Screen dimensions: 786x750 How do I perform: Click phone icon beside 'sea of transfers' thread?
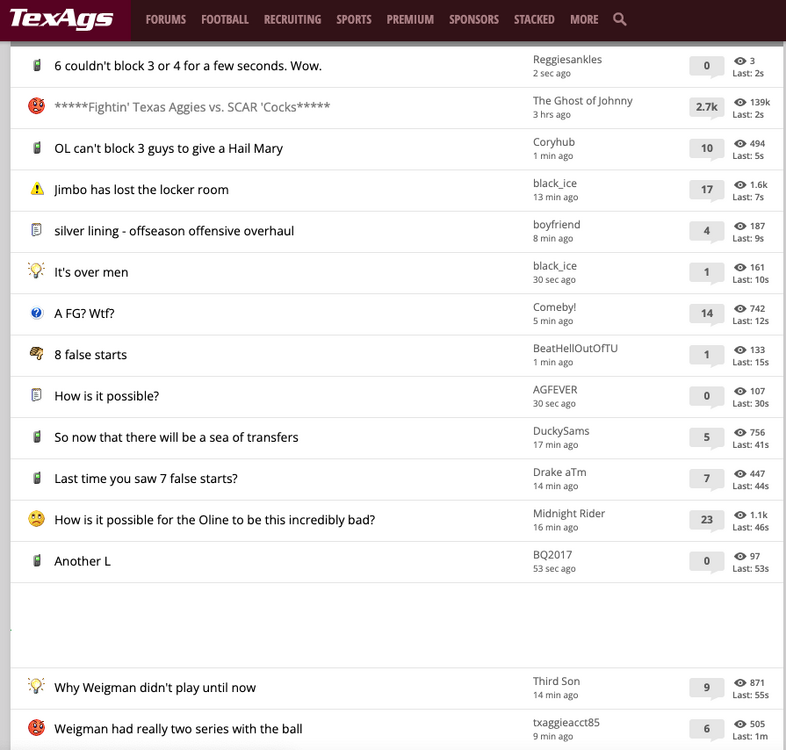coord(37,437)
